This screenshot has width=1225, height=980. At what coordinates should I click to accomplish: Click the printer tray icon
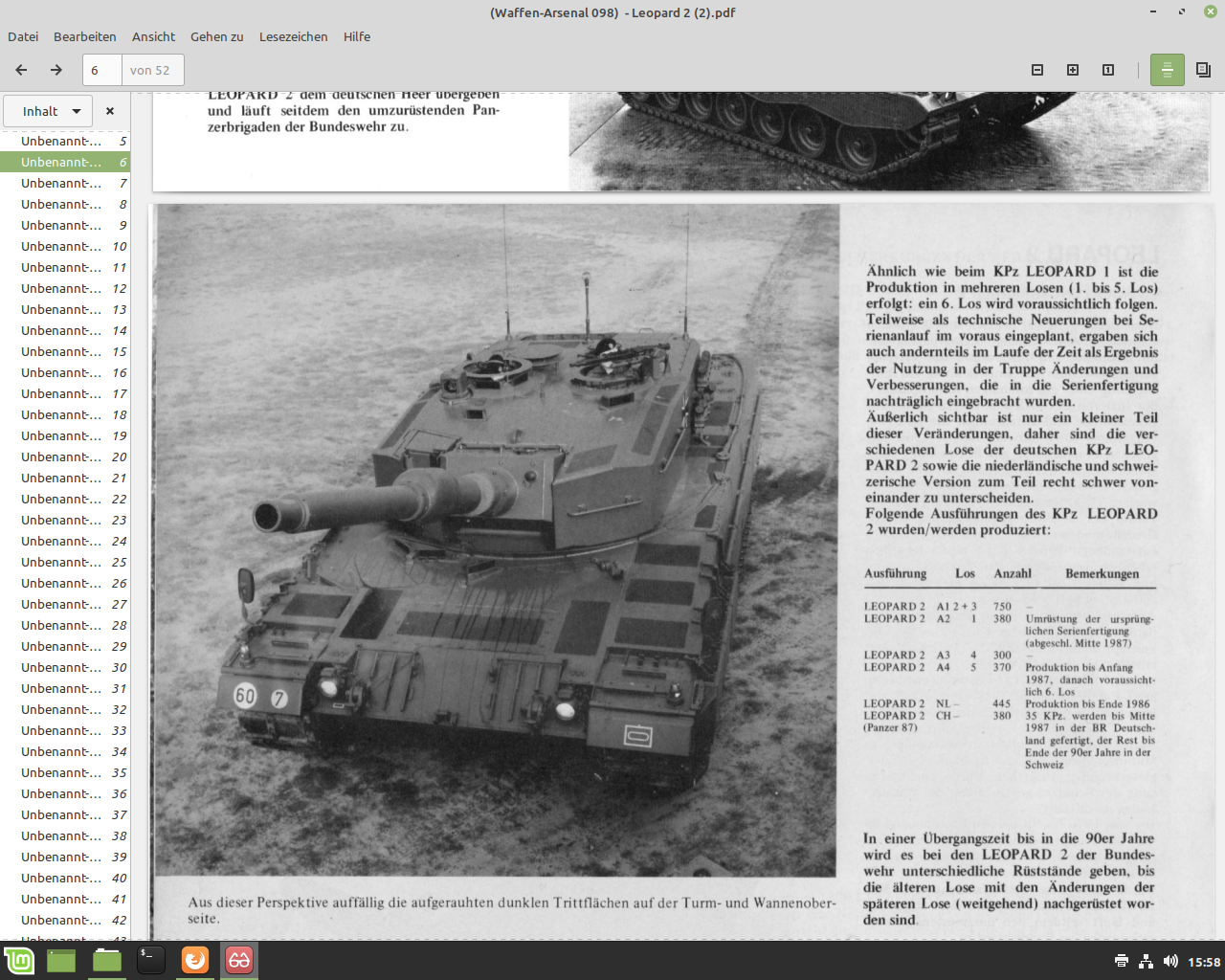(1122, 961)
